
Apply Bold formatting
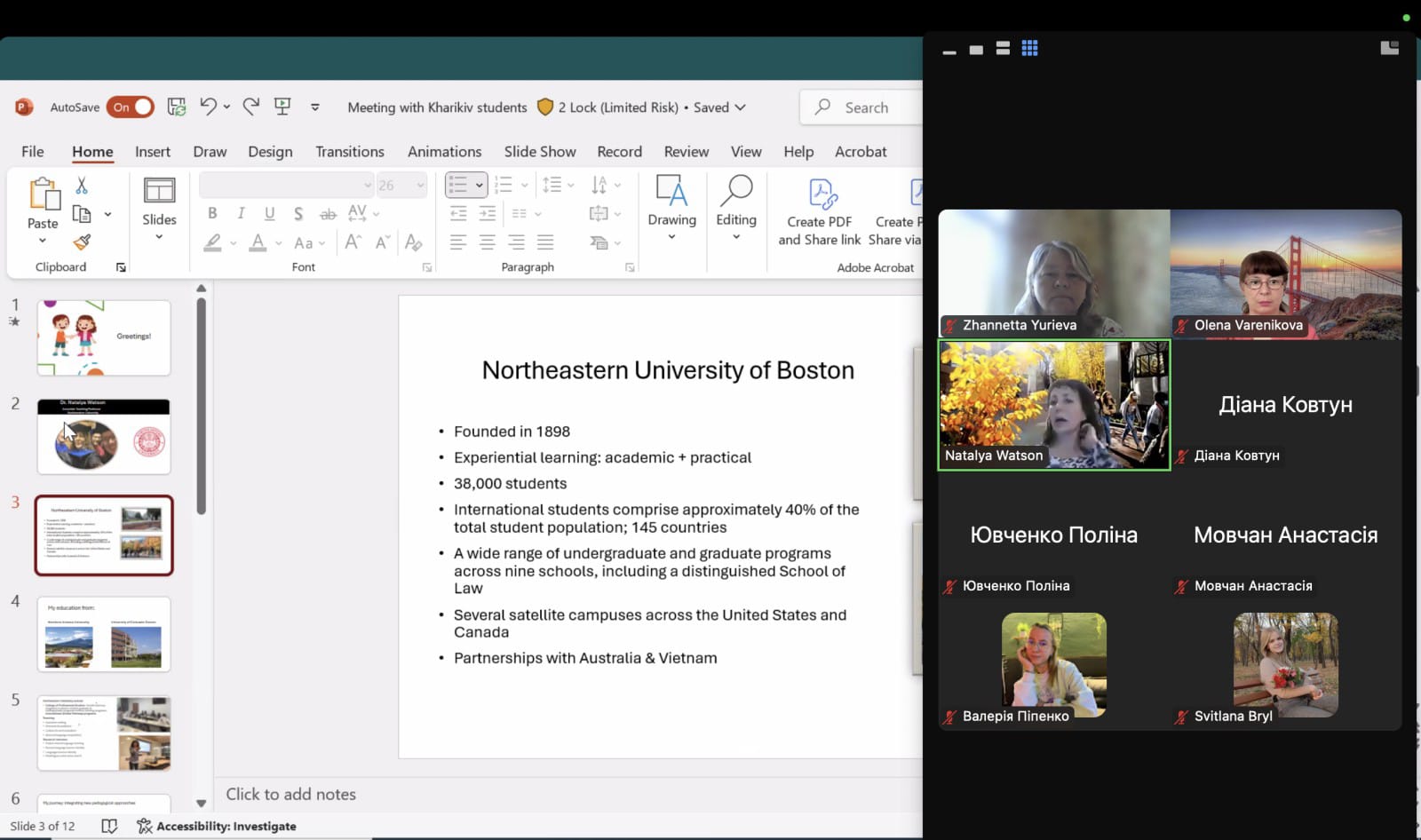pos(212,213)
